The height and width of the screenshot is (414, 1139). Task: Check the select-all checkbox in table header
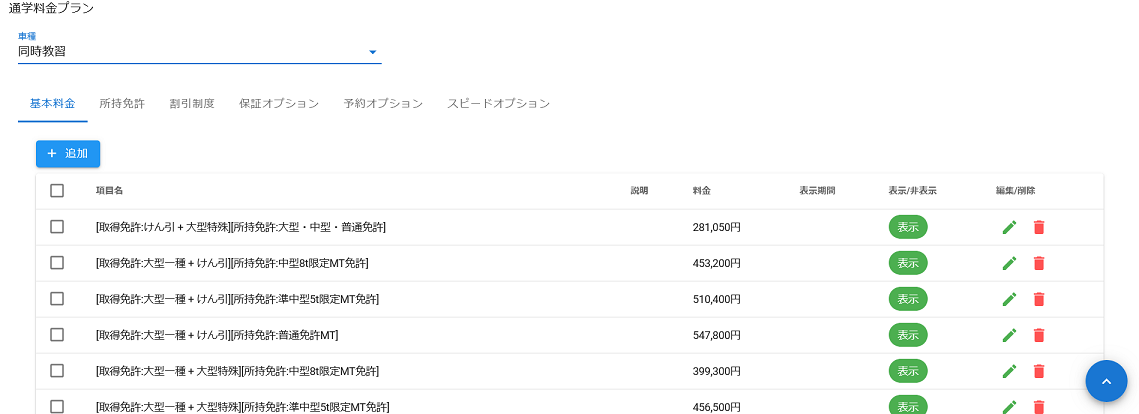[x=57, y=191]
